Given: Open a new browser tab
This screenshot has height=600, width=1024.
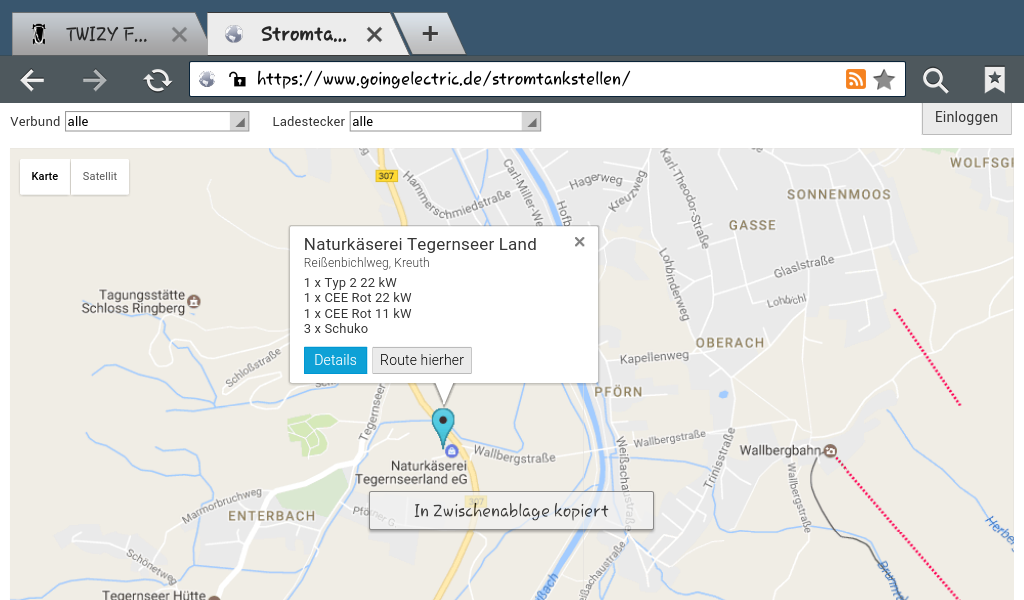Looking at the screenshot, I should (430, 34).
